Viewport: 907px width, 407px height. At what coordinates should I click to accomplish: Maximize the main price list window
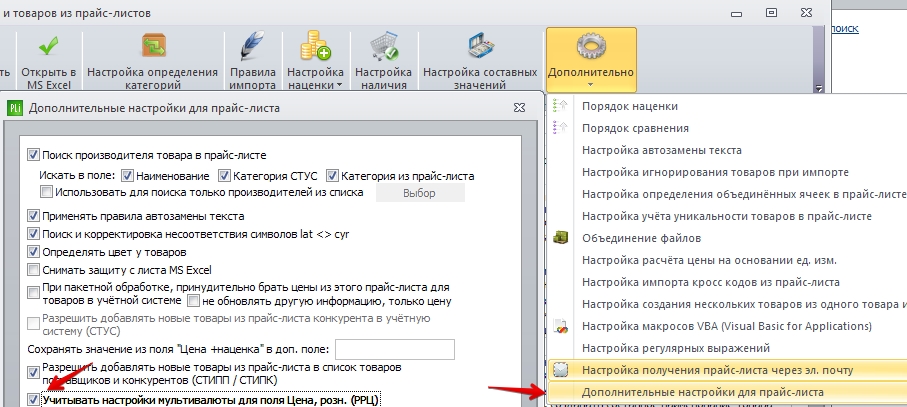(771, 12)
